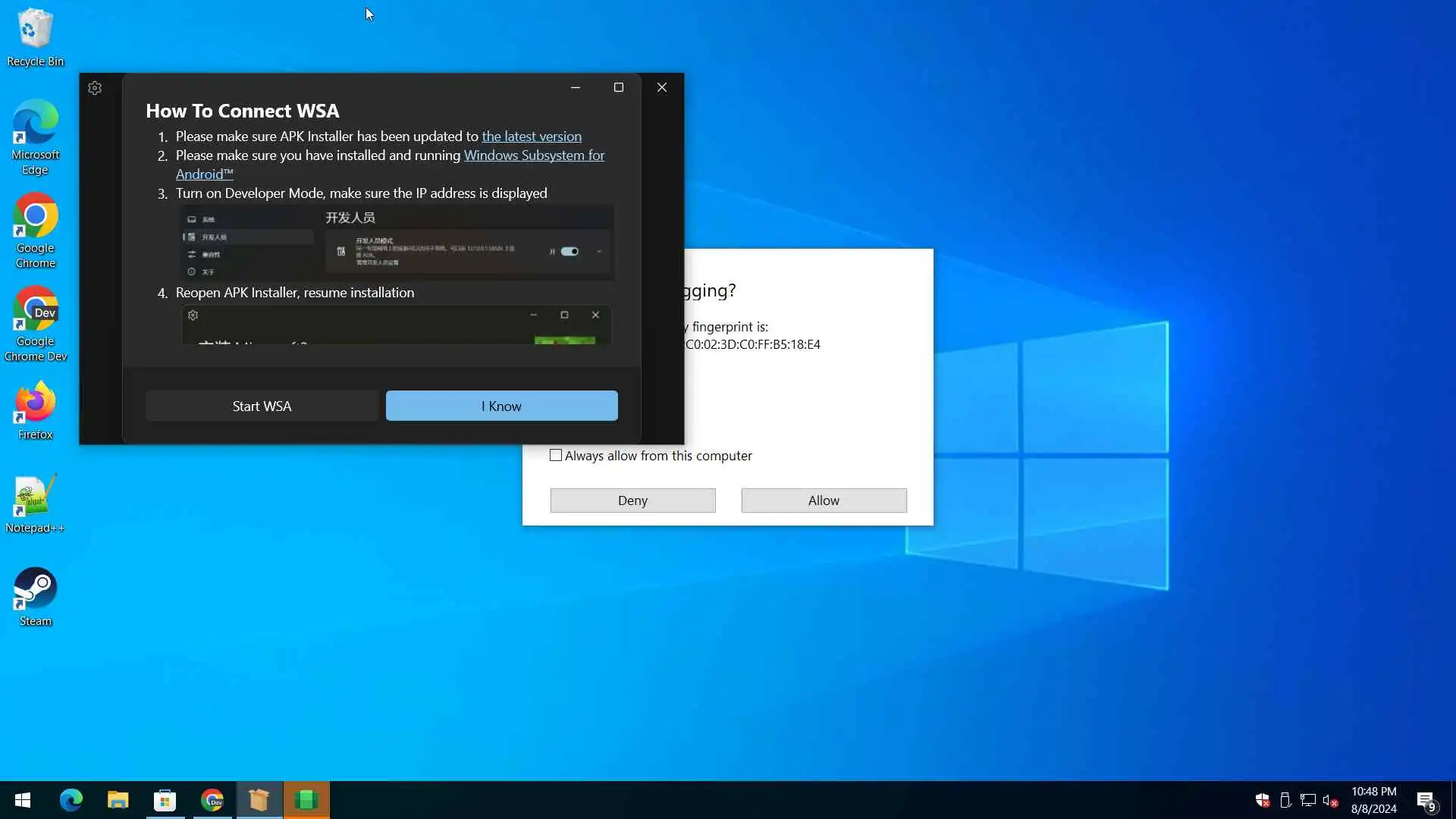This screenshot has height=819, width=1456.
Task: Open the notification center icon
Action: [x=1426, y=801]
